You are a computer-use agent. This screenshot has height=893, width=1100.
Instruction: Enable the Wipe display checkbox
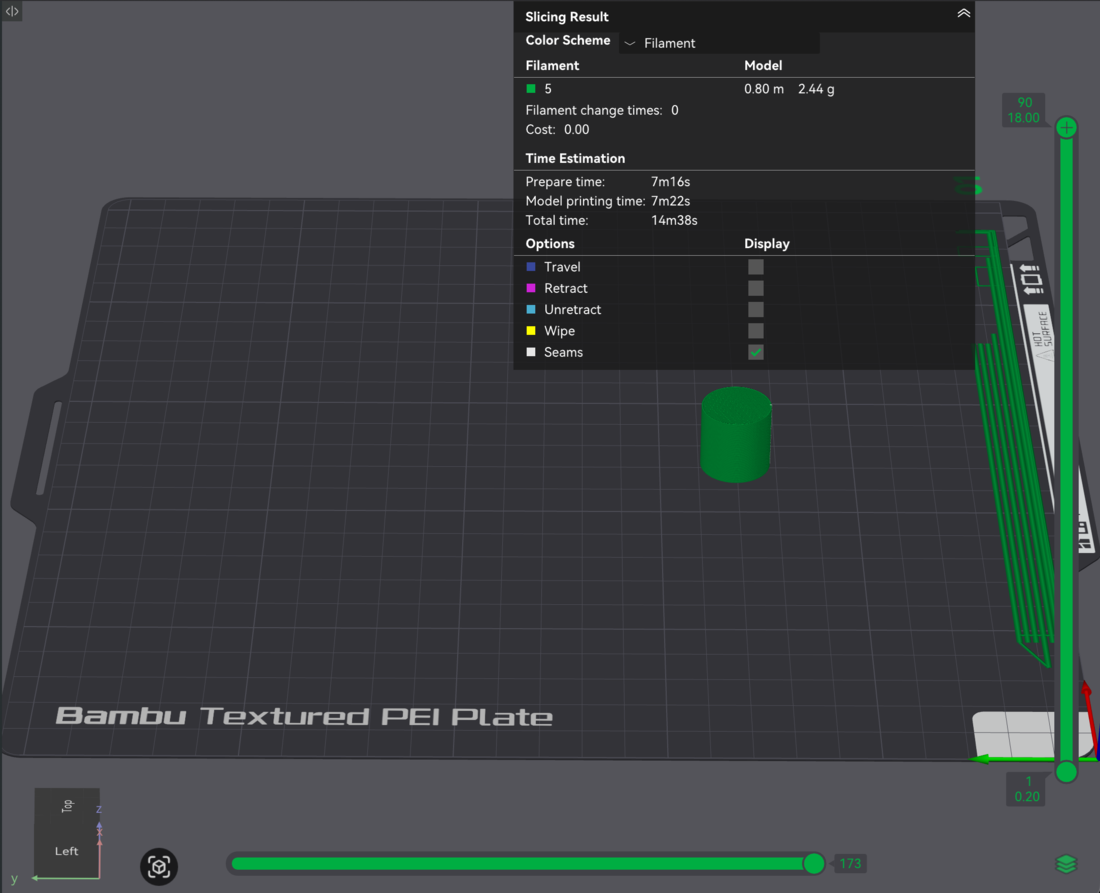[x=756, y=331]
